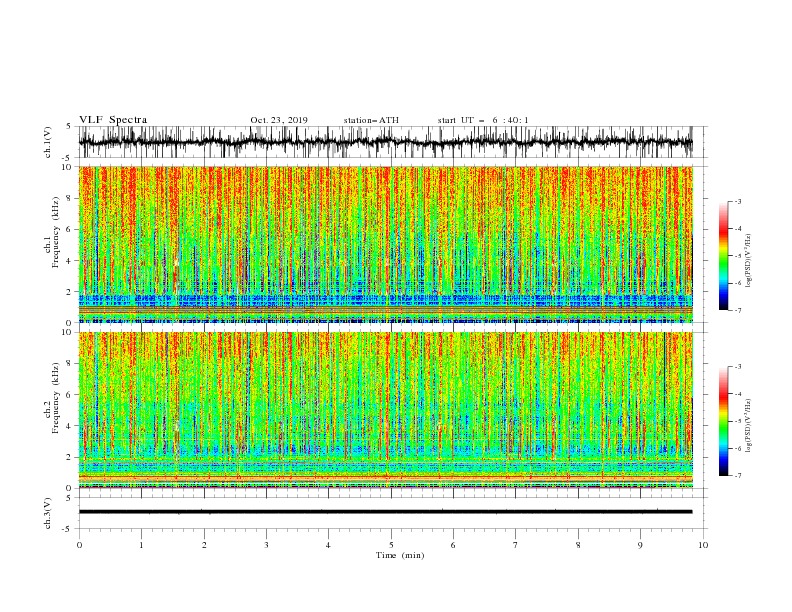
Task: Click the time axis tick label '7'
Action: point(516,545)
